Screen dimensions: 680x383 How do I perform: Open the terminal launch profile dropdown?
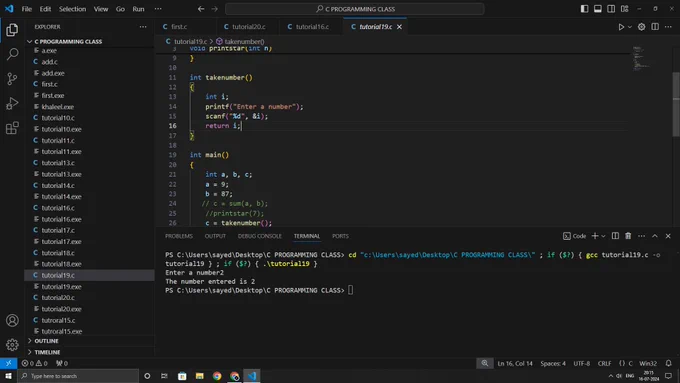coord(603,236)
